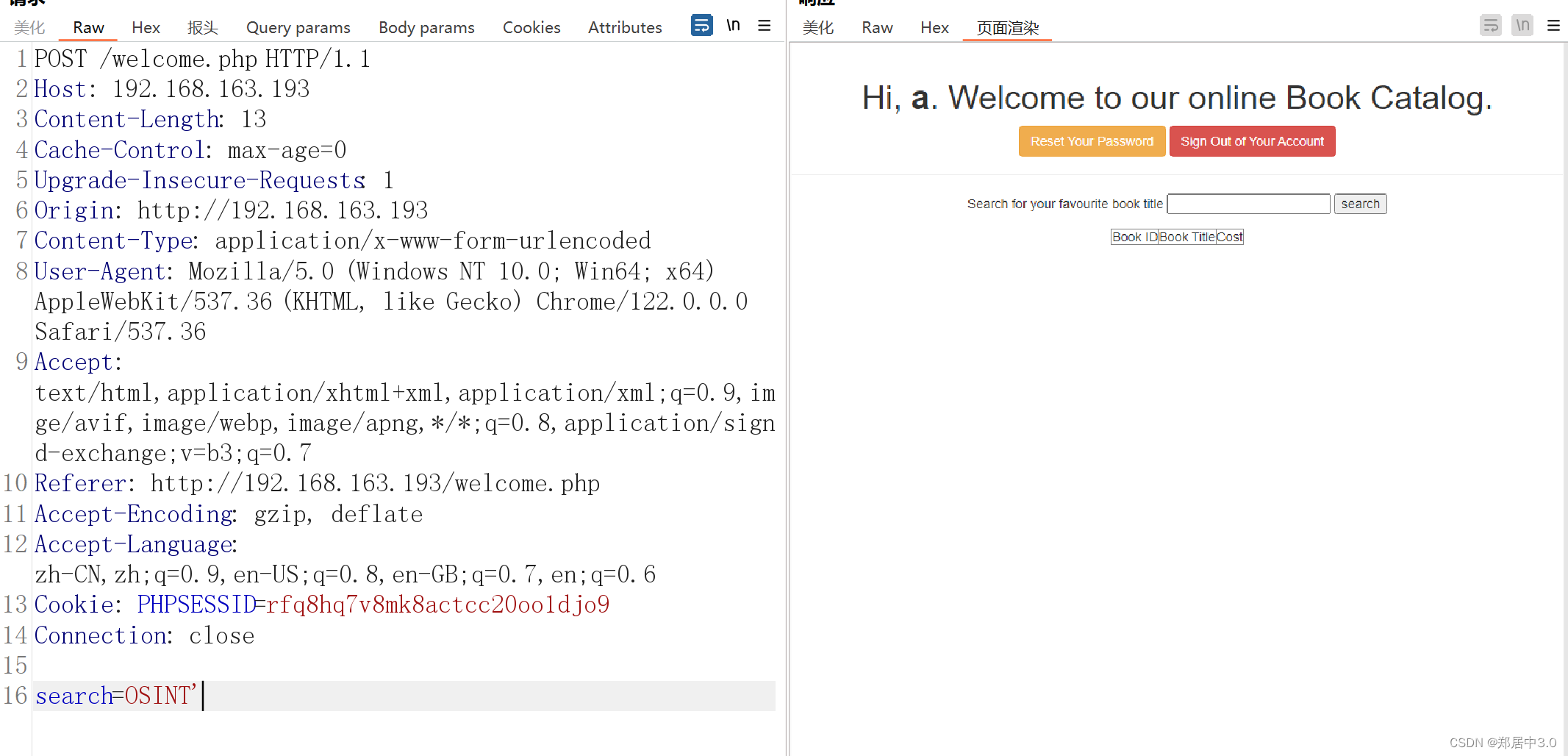1568x756 pixels.
Task: Click the Origin header line
Action: coord(231,210)
